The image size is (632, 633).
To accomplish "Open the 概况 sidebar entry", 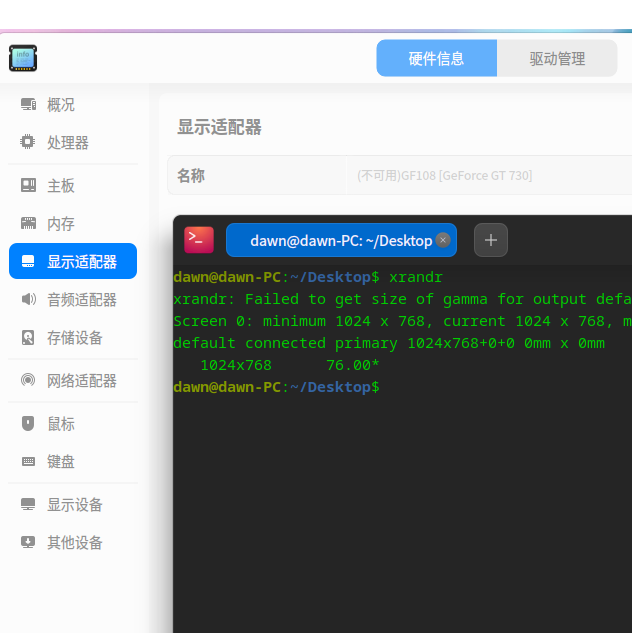I will pos(61,105).
